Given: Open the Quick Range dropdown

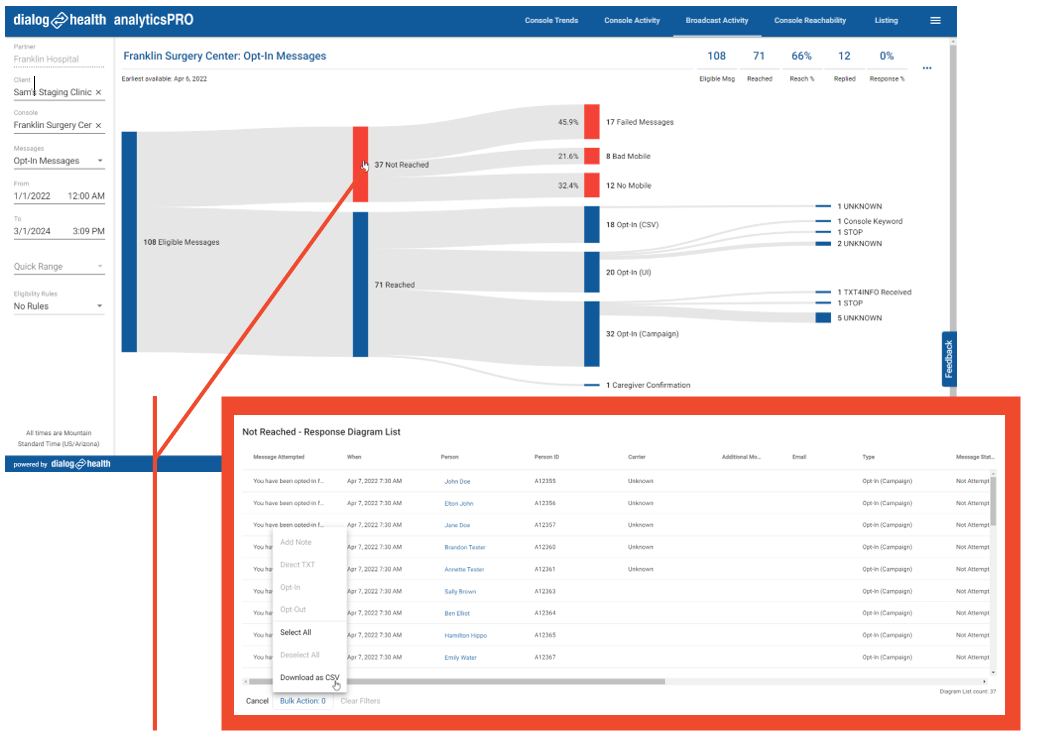Looking at the screenshot, I should point(59,266).
